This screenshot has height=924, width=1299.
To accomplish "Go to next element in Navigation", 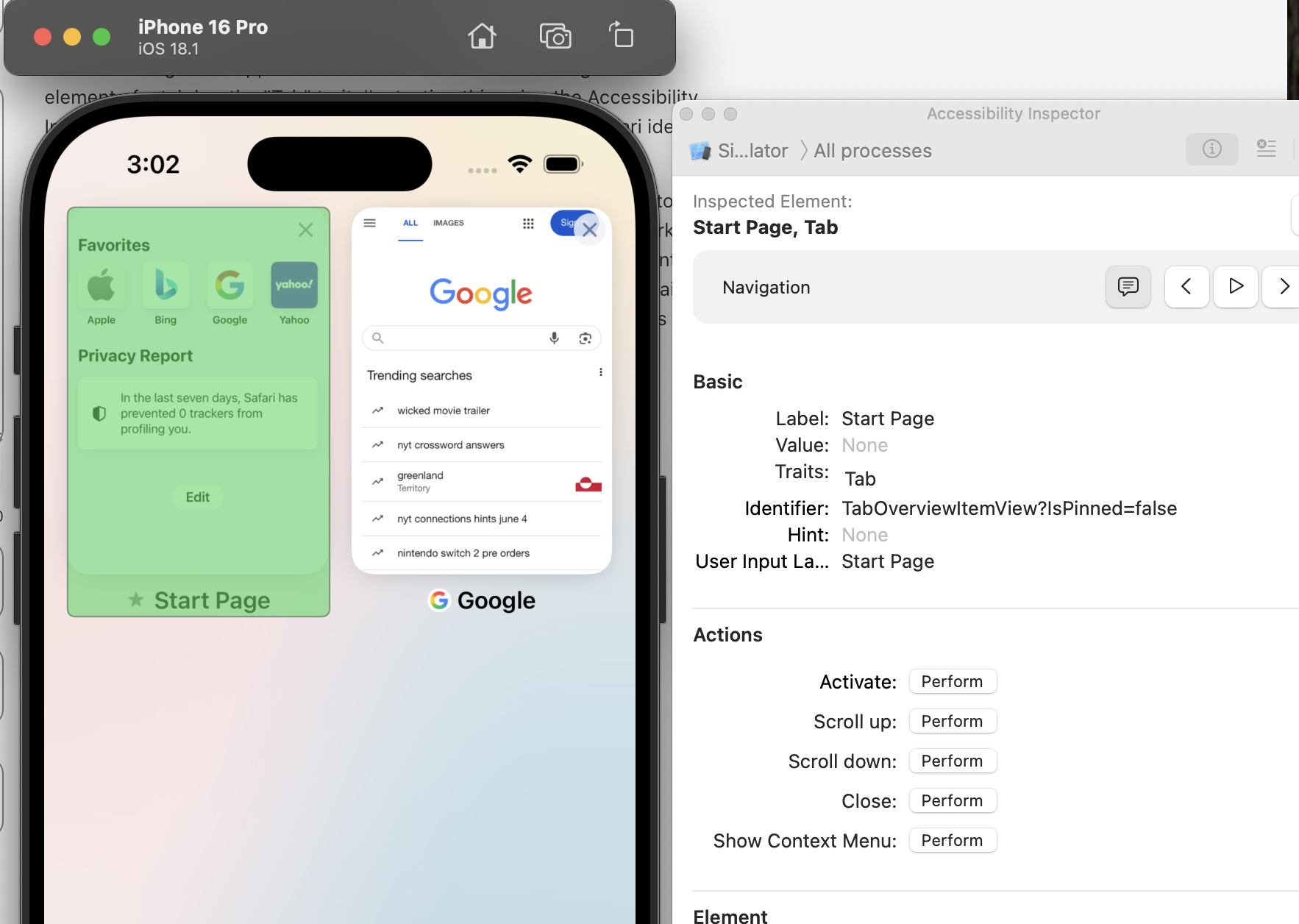I will (1283, 287).
